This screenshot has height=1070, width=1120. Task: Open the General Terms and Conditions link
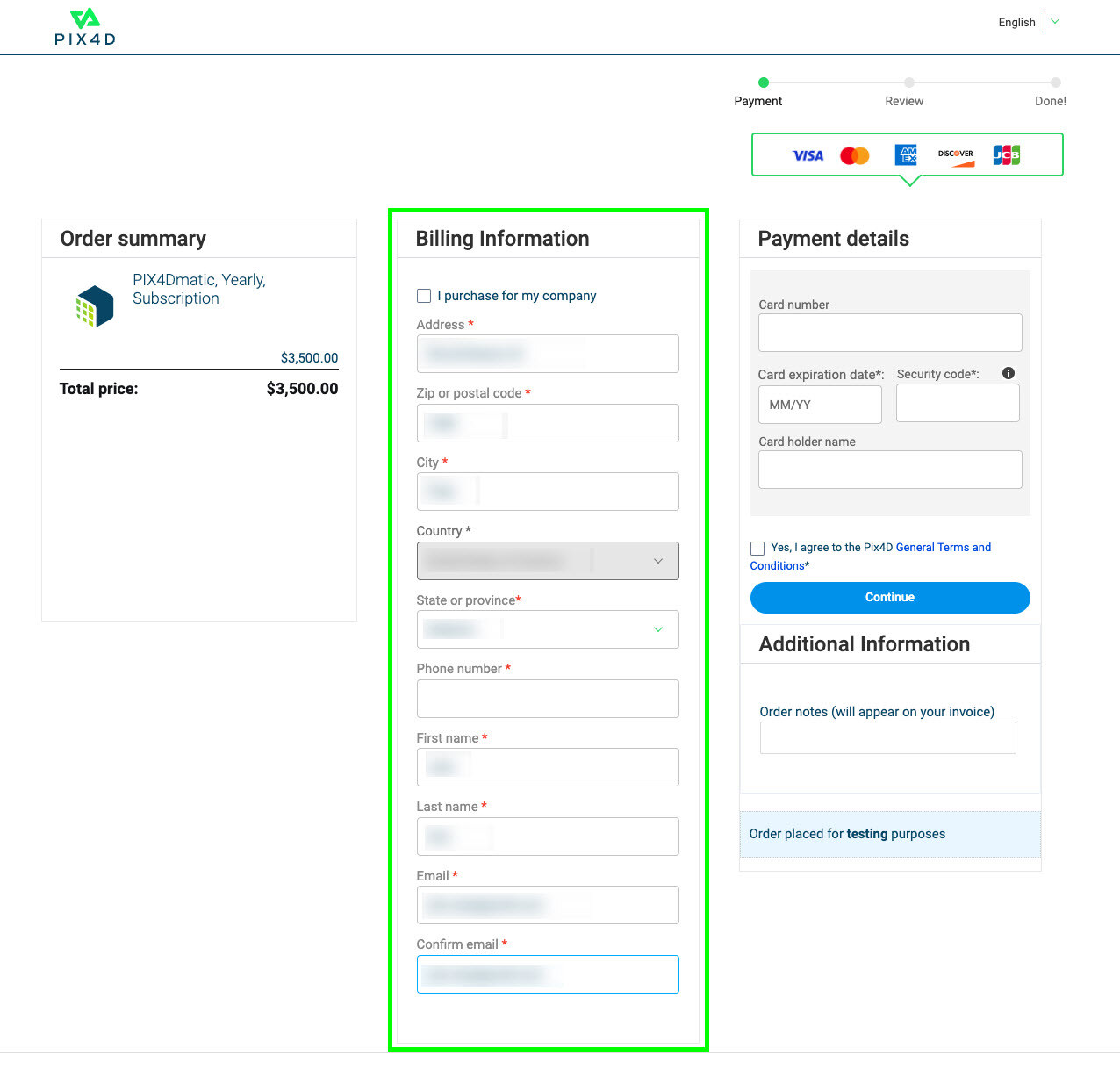point(943,547)
